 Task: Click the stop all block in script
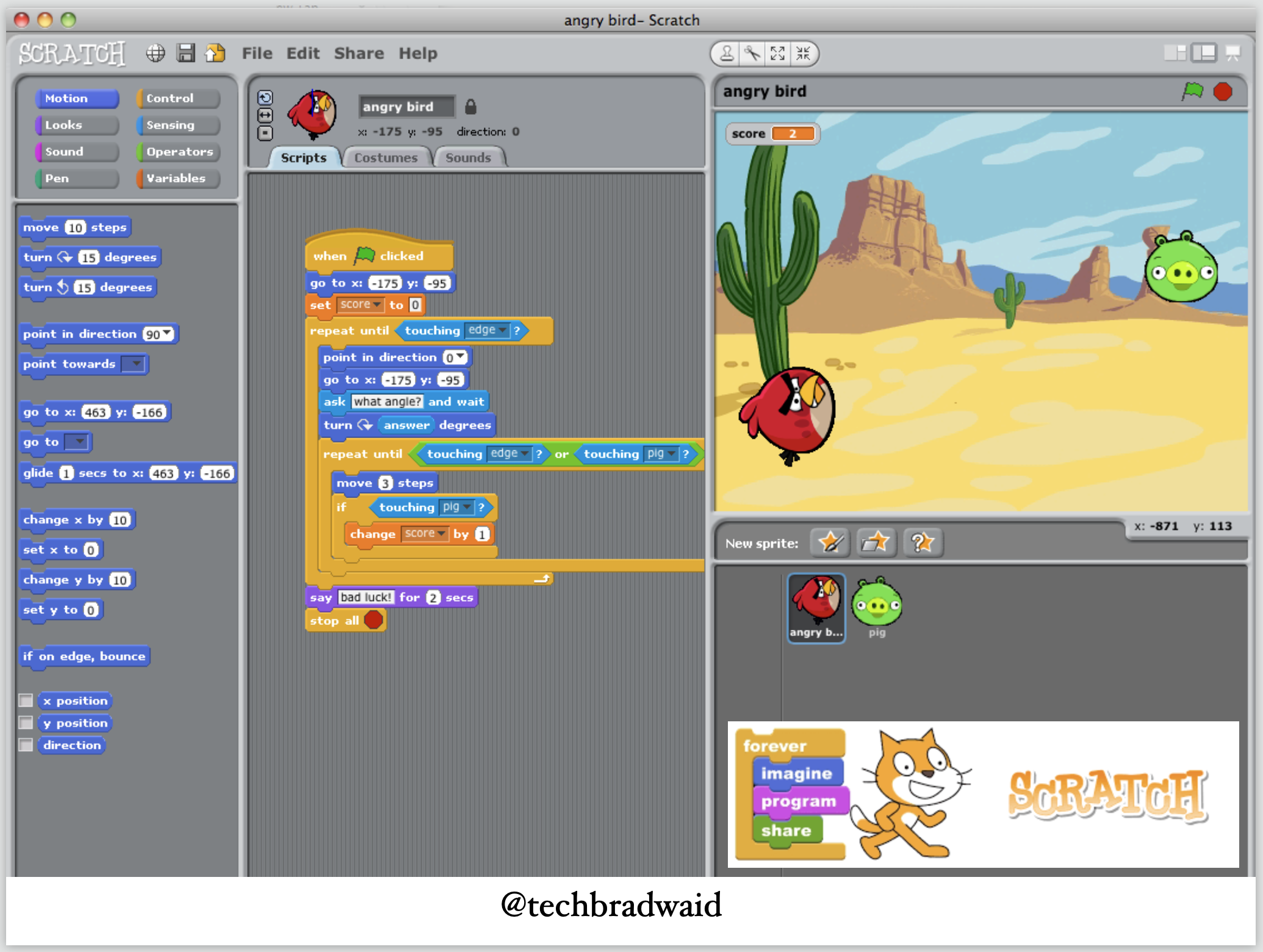point(346,620)
